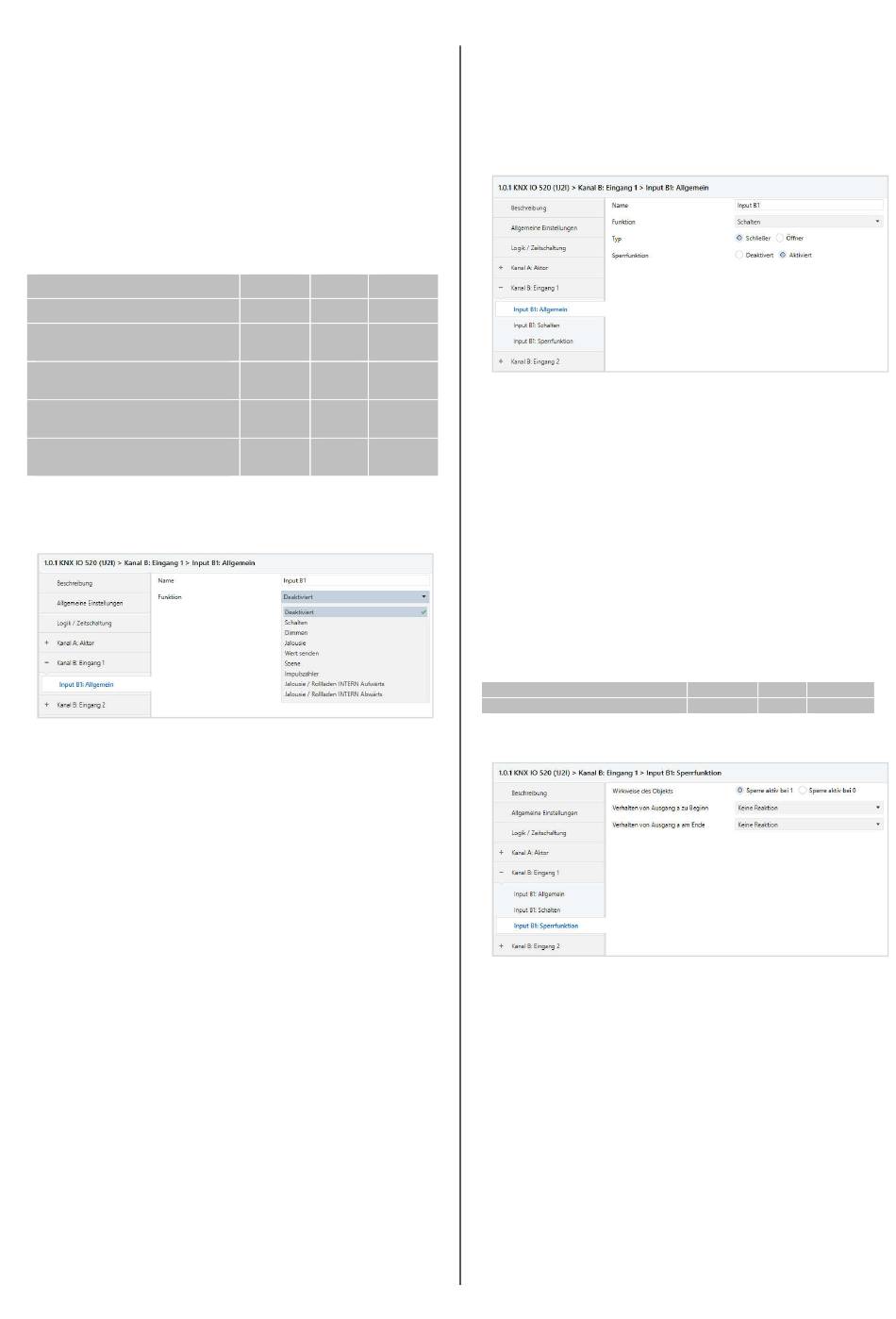Click breadcrumb title ending in Input B1: Sperrfunktion
This screenshot has width=896, height=1319.
click(610, 773)
